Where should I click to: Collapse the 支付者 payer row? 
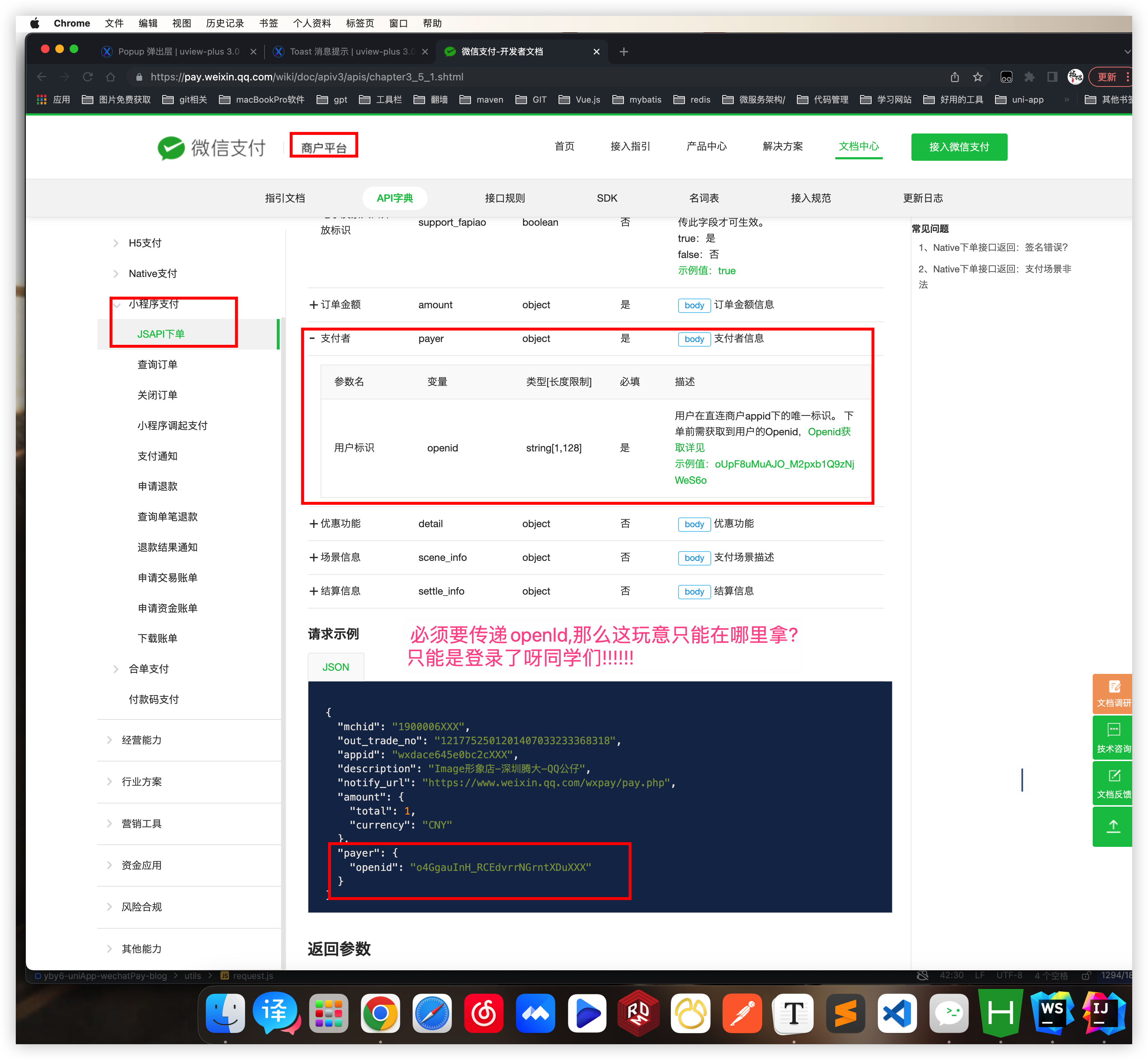(x=312, y=338)
